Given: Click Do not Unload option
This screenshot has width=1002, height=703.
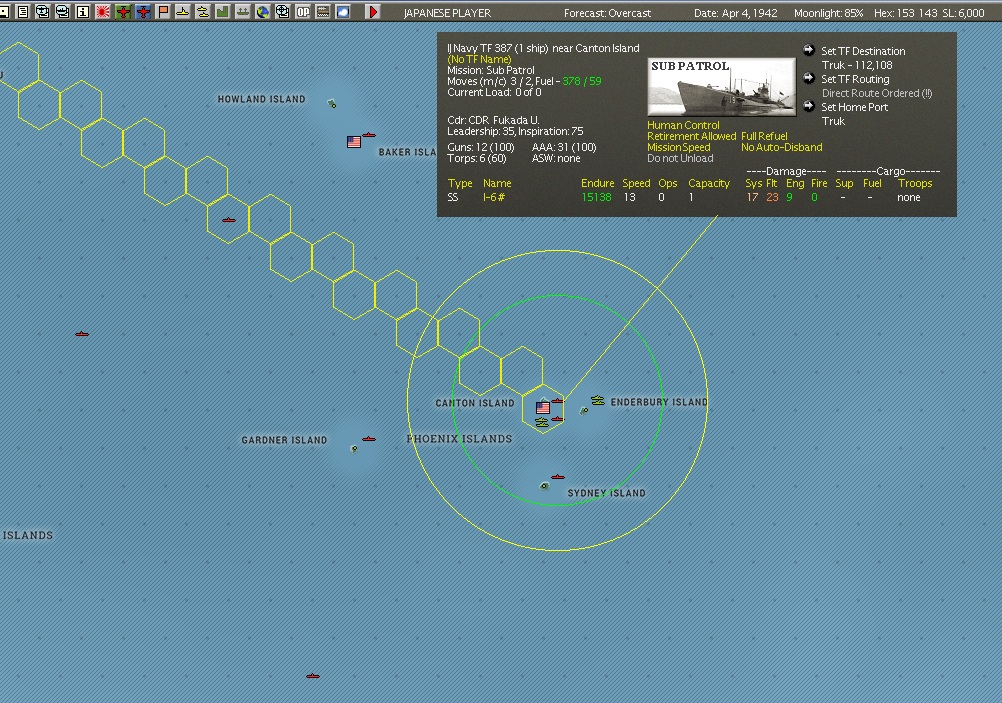Looking at the screenshot, I should [x=680, y=158].
